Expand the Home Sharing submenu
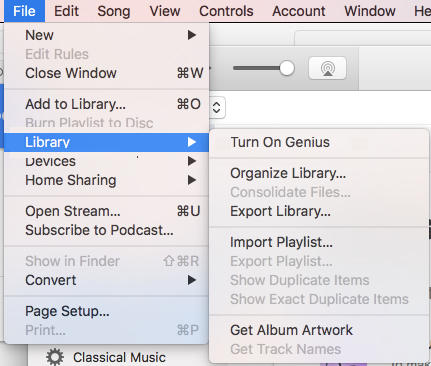 pyautogui.click(x=107, y=180)
